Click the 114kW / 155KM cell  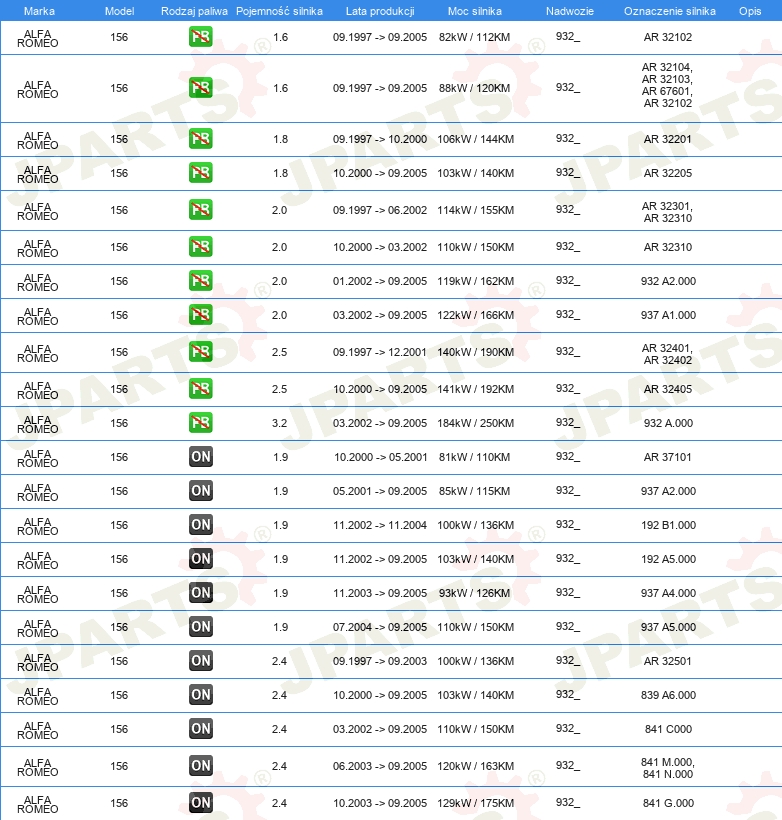click(x=475, y=210)
